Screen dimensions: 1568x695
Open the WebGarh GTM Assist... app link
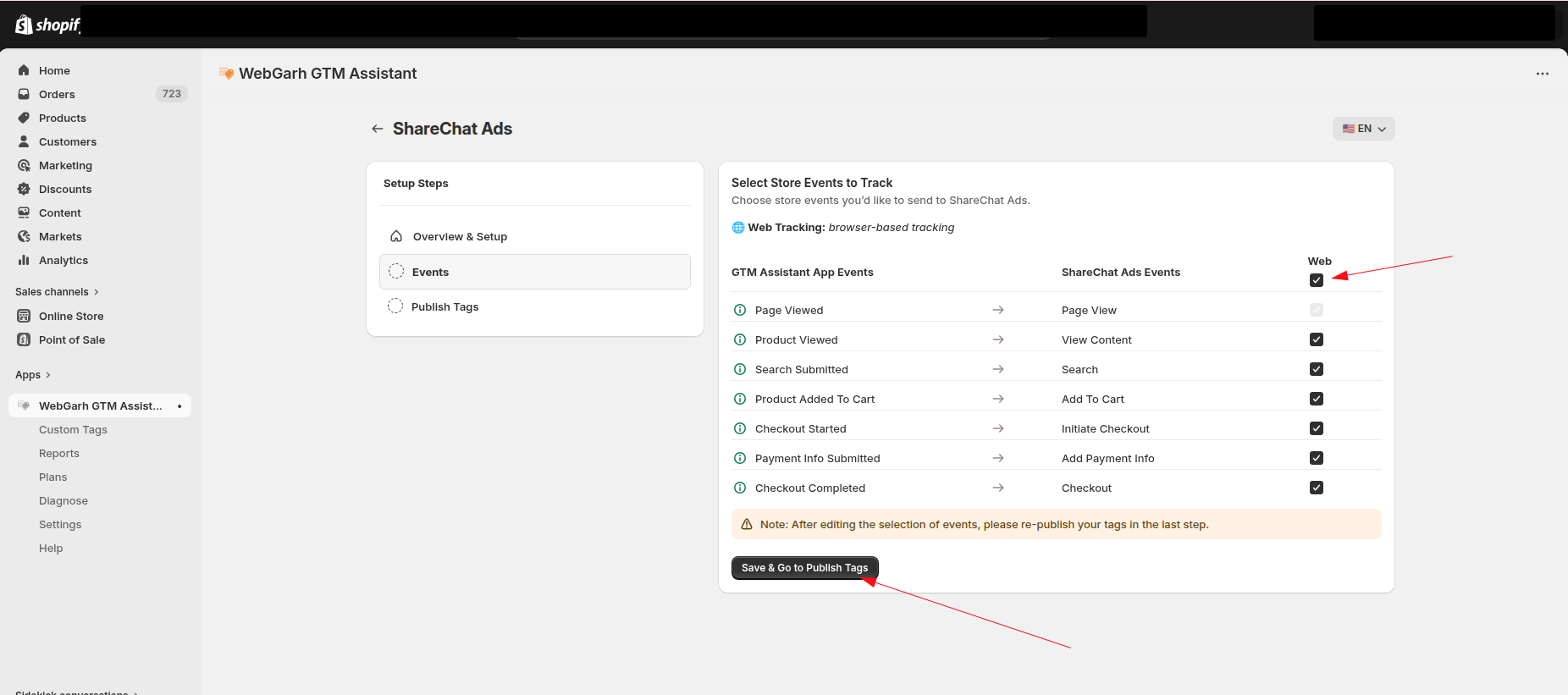point(100,405)
